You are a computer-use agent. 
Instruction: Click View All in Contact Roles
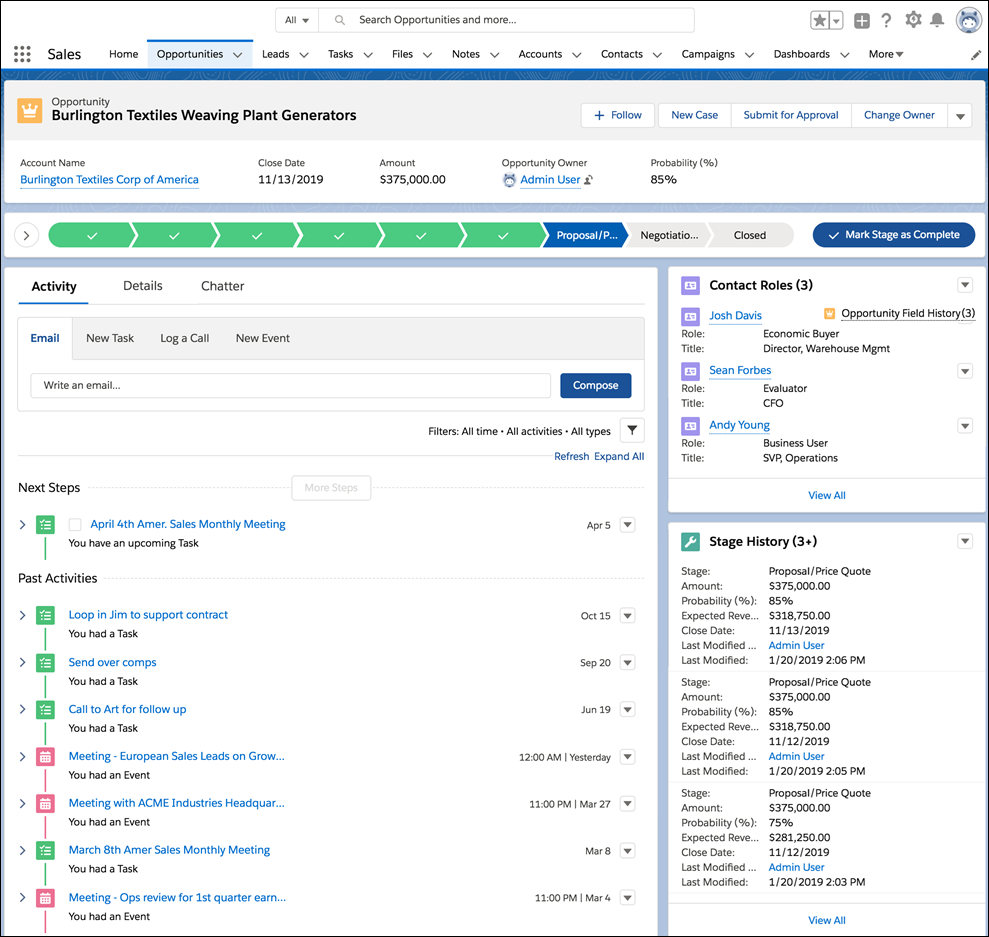(x=827, y=496)
